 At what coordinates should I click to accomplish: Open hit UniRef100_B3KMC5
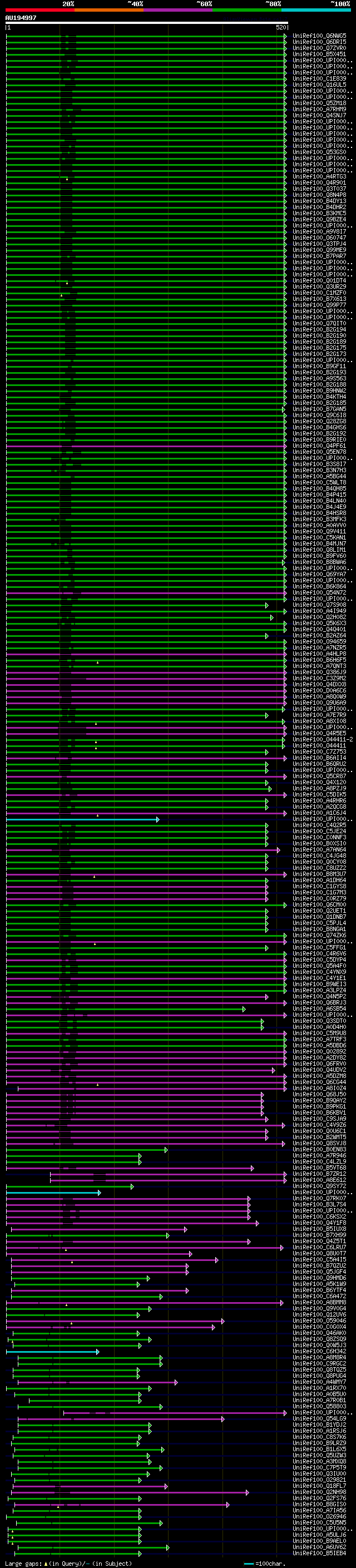(319, 213)
